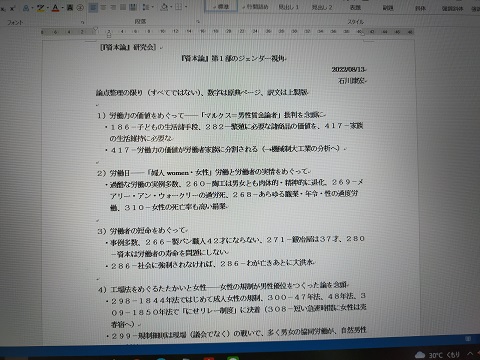Open font settings dialog launcher
Viewport: 480px width, 360px height.
(82, 22)
